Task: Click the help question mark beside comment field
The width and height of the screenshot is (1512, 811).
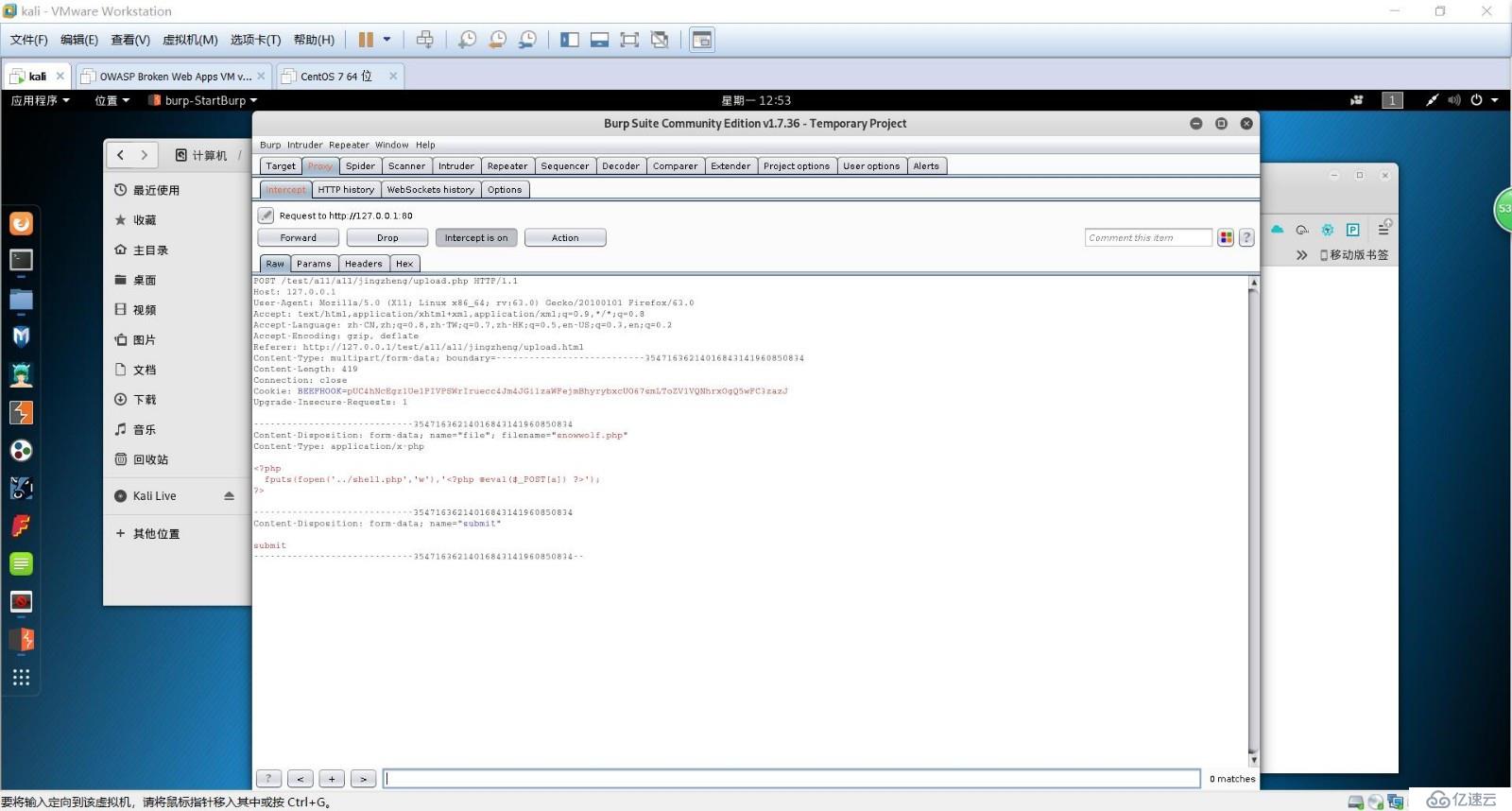Action: click(x=1246, y=237)
